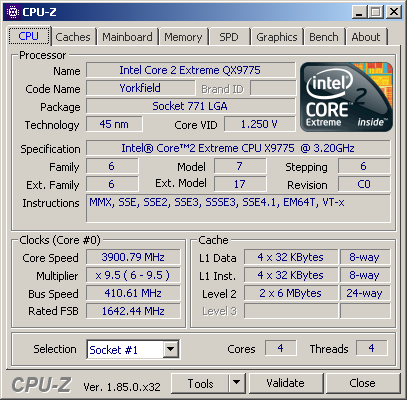Image resolution: width=407 pixels, height=400 pixels.
Task: Click the L1 Data associativity 8-way
Action: coord(365,257)
